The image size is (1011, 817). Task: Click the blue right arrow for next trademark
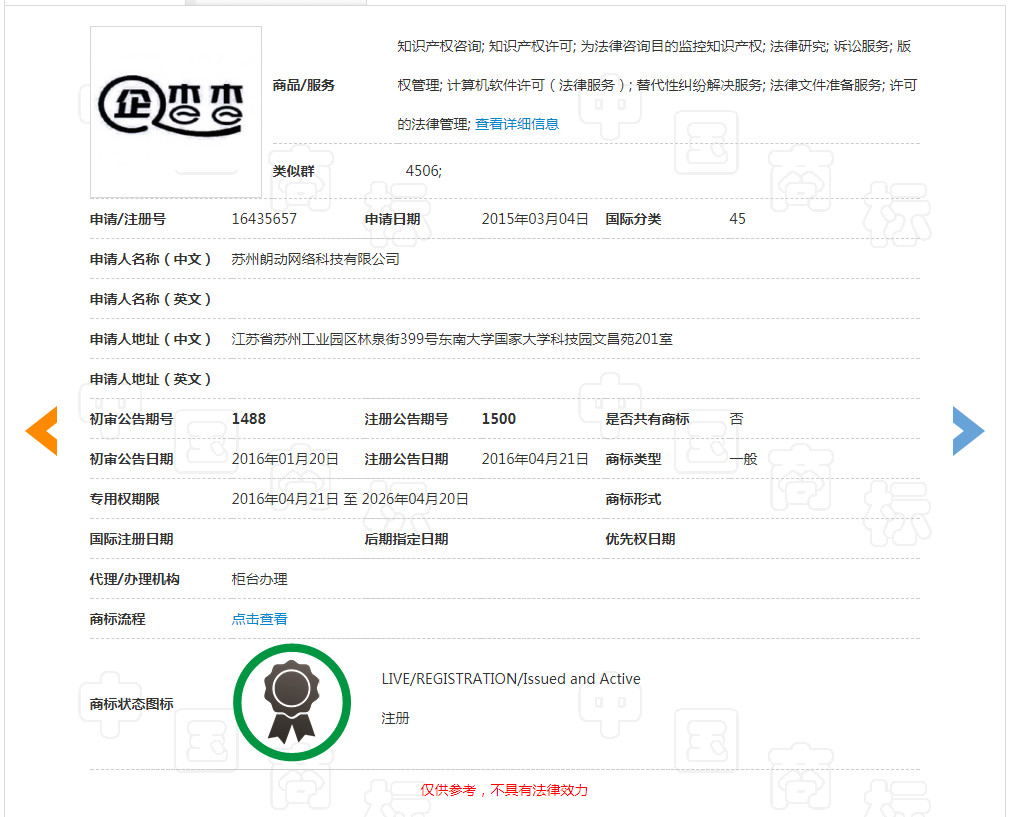click(968, 431)
